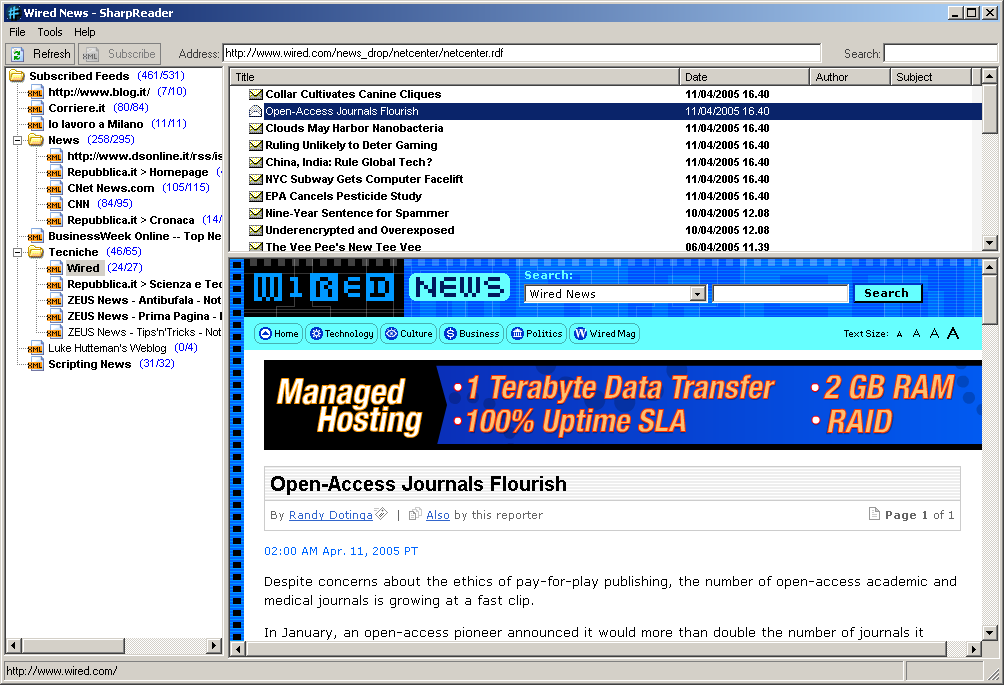Click the XML icon beside BusinessWeek Online
This screenshot has width=1004, height=685.
[x=35, y=236]
